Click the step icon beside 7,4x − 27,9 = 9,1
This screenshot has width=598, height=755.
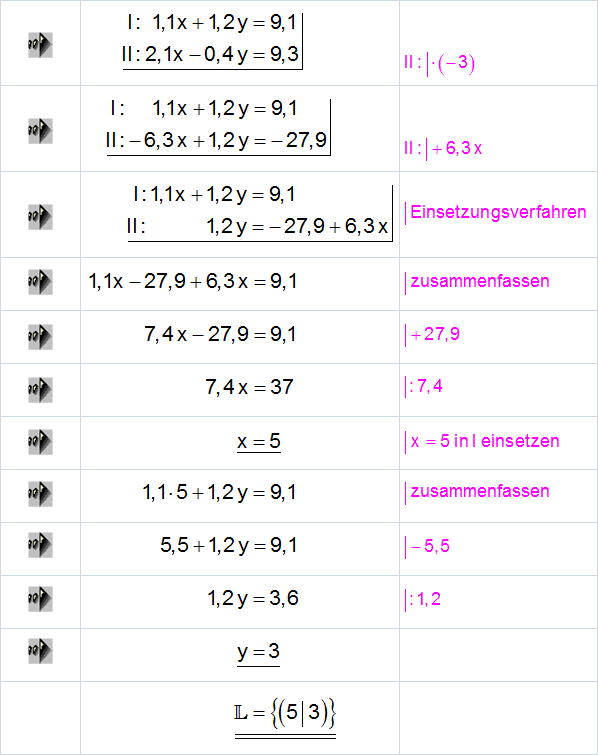click(40, 337)
